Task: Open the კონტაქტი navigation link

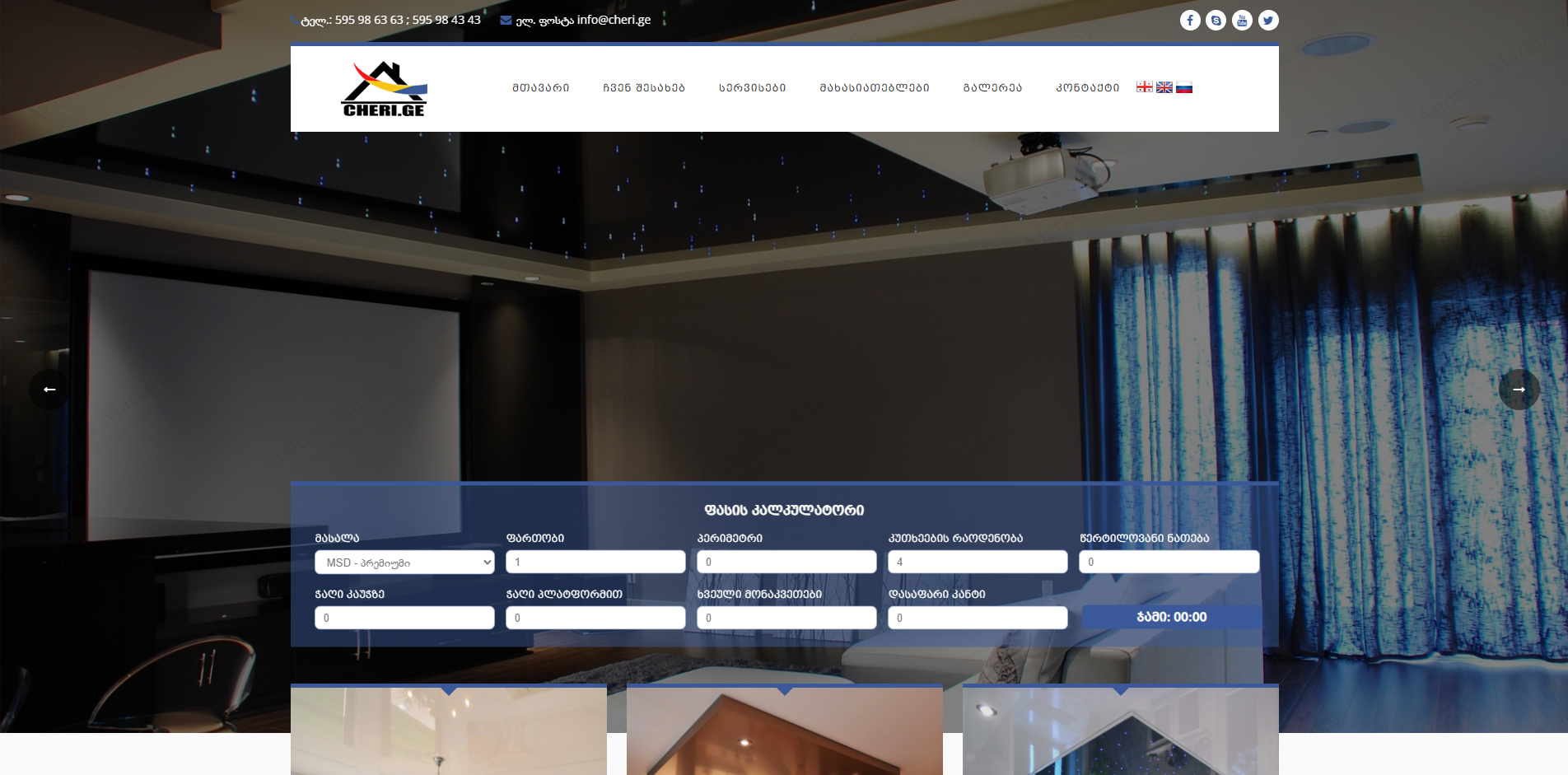Action: click(1087, 88)
